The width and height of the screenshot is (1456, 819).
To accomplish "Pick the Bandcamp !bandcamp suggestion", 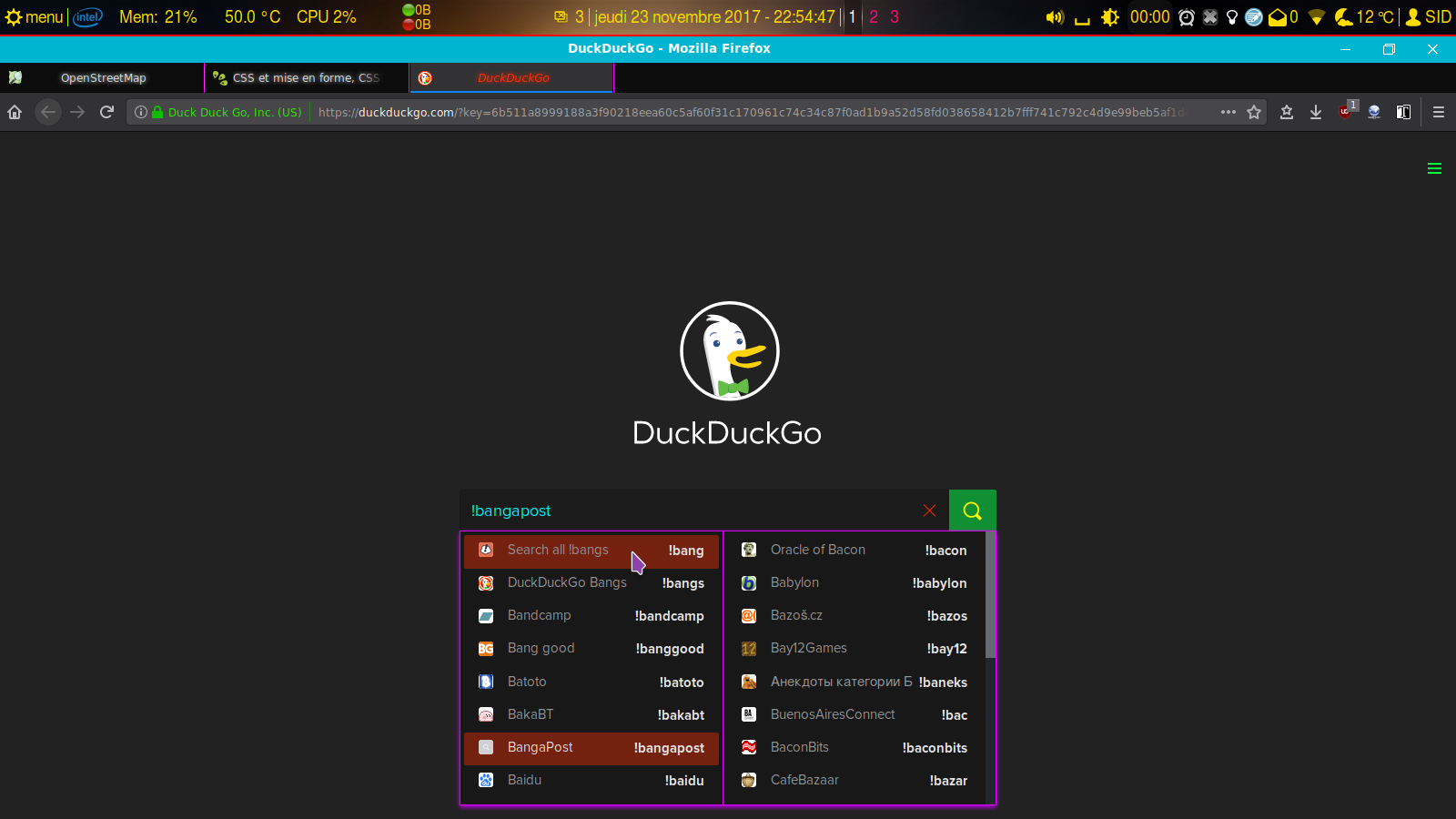I will pos(591,615).
